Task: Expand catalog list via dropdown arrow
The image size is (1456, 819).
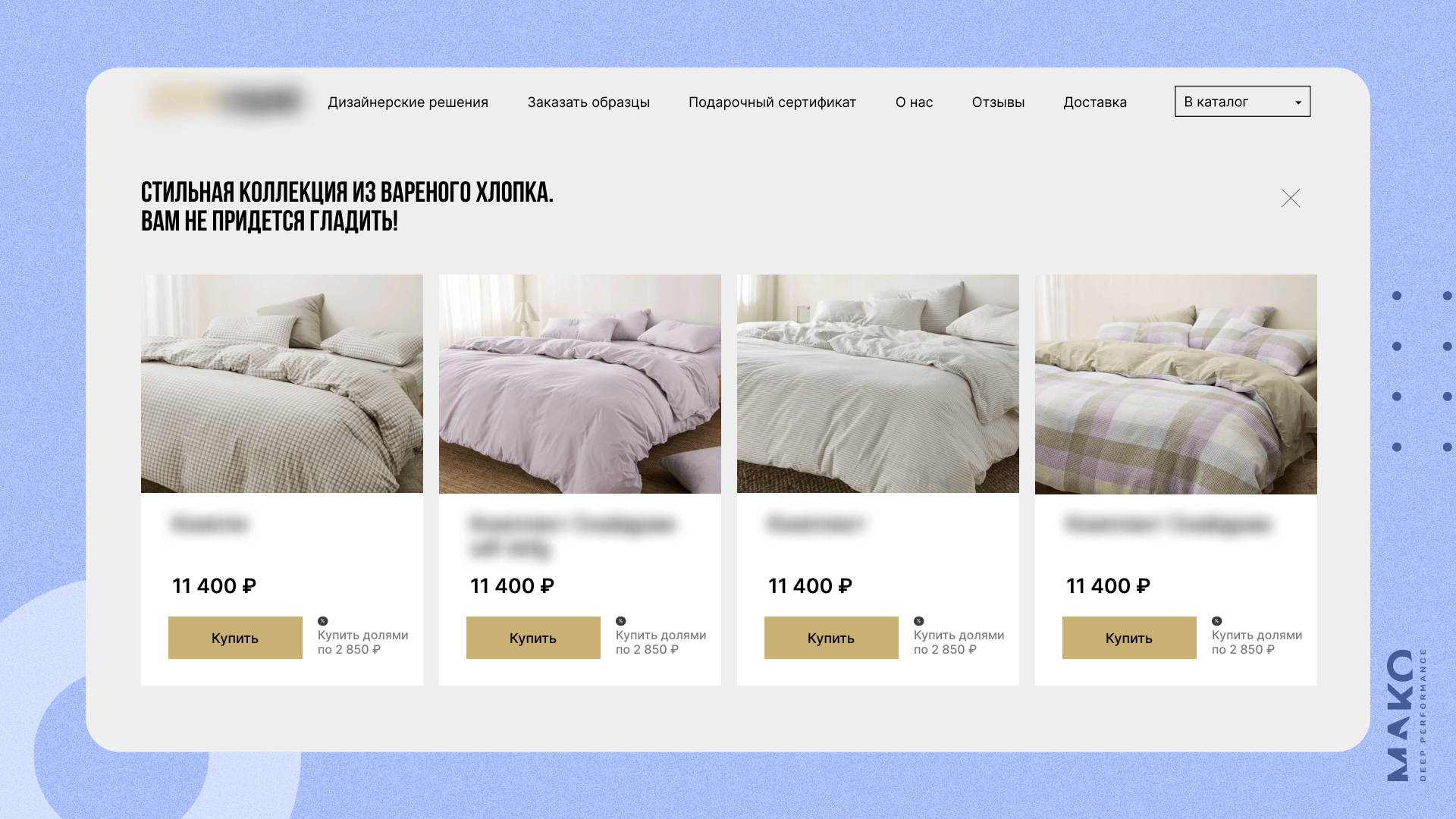Action: (1298, 102)
